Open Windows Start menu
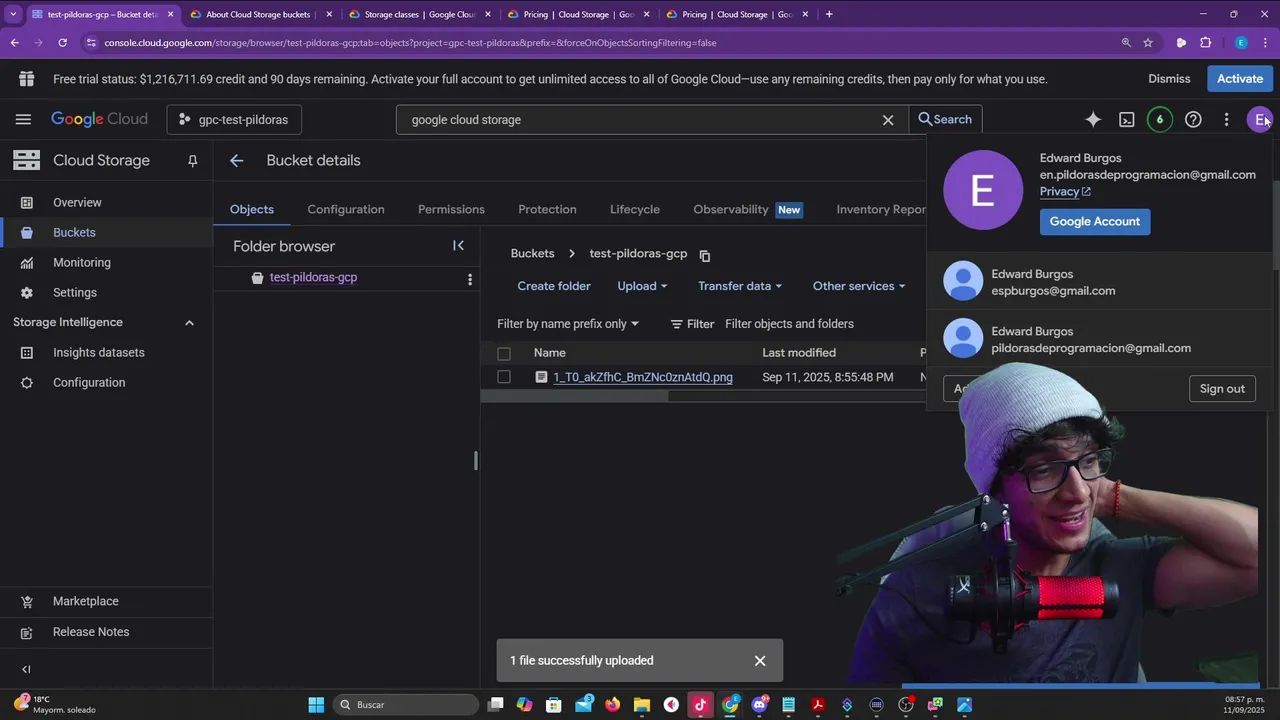The height and width of the screenshot is (720, 1280). [x=316, y=704]
